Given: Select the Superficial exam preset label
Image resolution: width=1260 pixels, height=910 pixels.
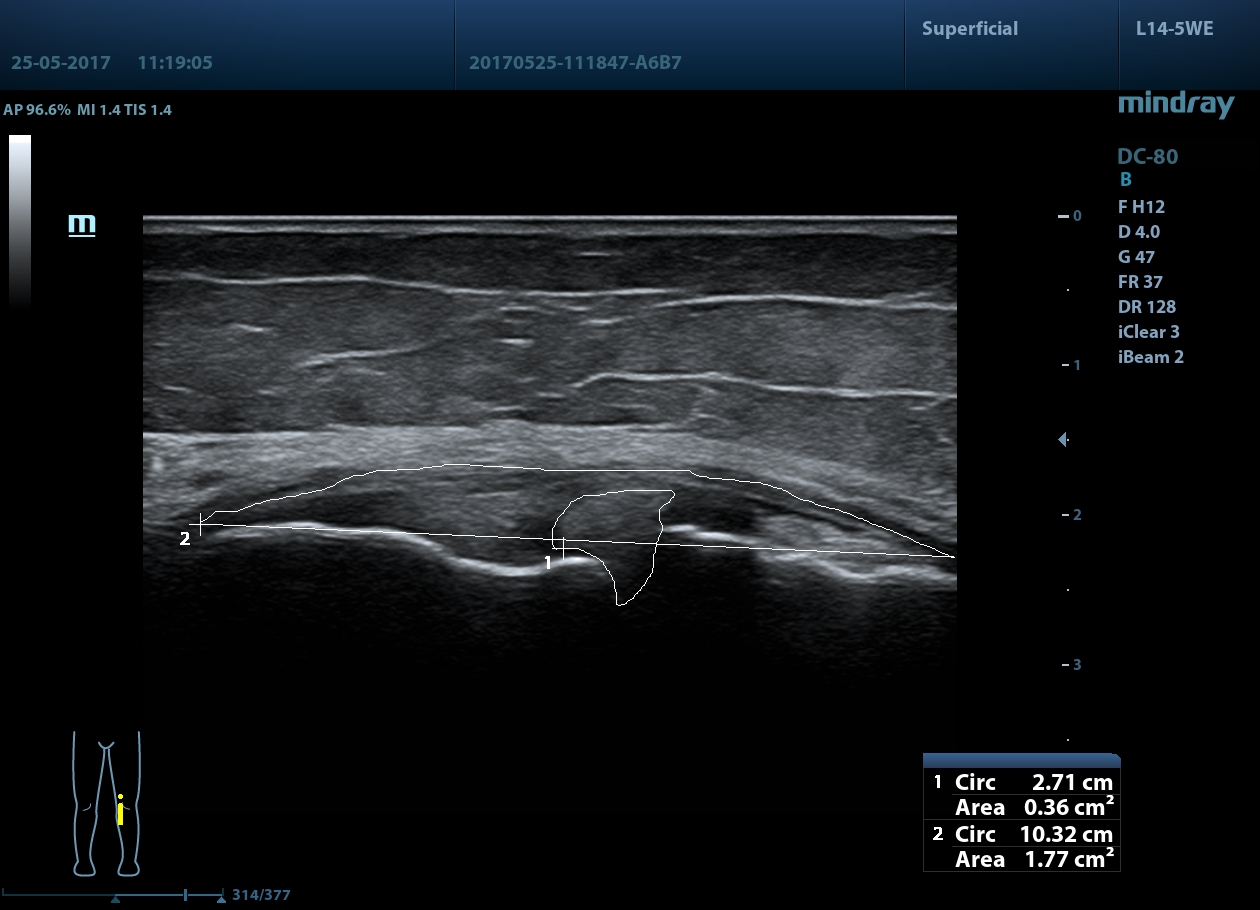Looking at the screenshot, I should 969,29.
